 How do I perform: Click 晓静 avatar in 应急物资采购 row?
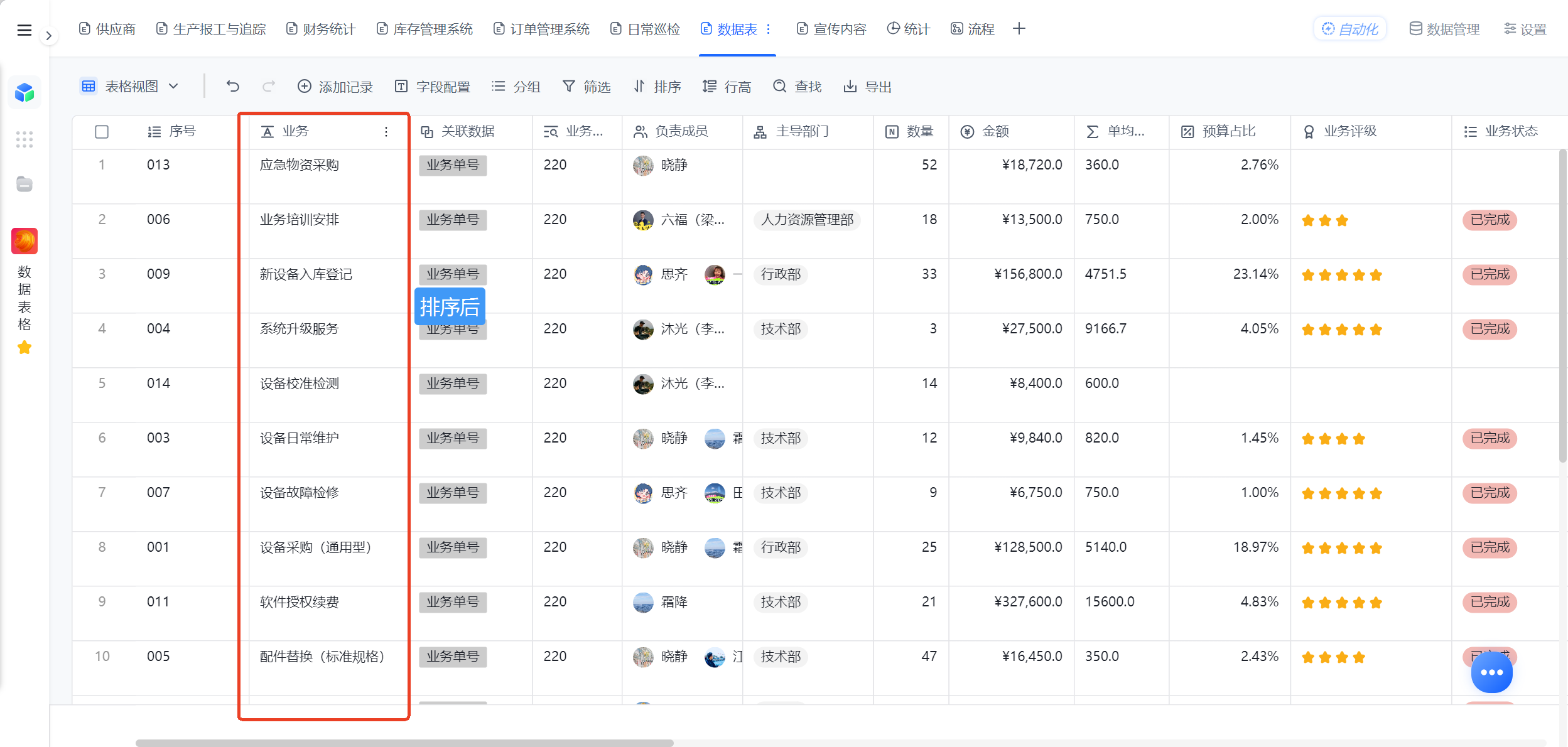coord(643,165)
